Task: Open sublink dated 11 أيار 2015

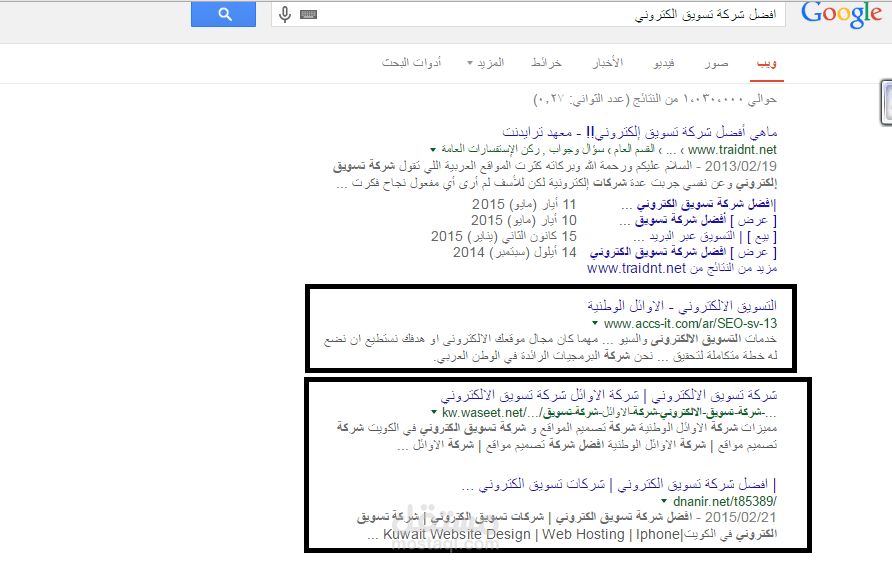Action: 698,204
